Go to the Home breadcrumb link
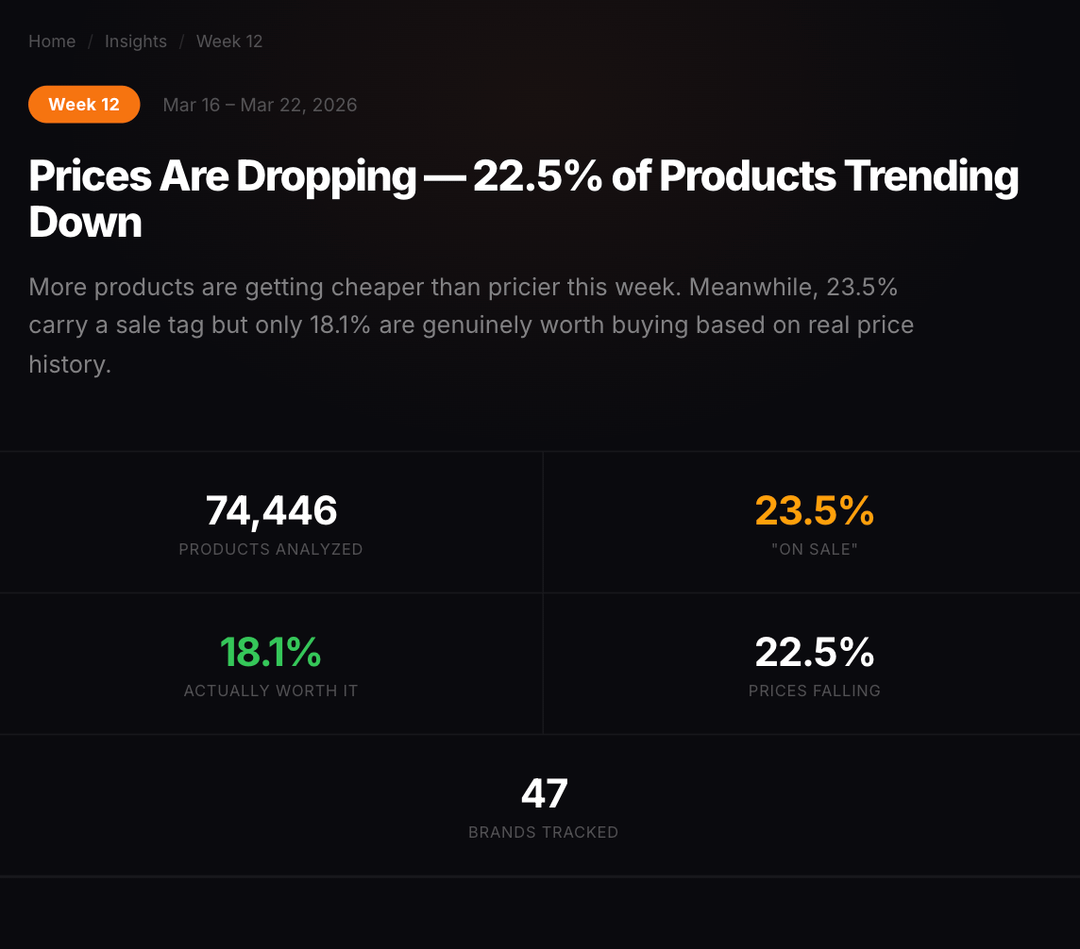Viewport: 1080px width, 949px height. tap(52, 41)
